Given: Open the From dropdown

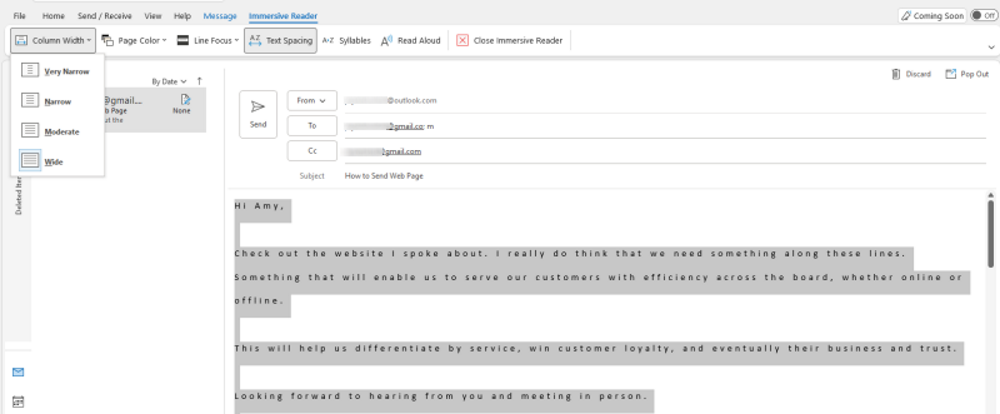Looking at the screenshot, I should [x=312, y=100].
